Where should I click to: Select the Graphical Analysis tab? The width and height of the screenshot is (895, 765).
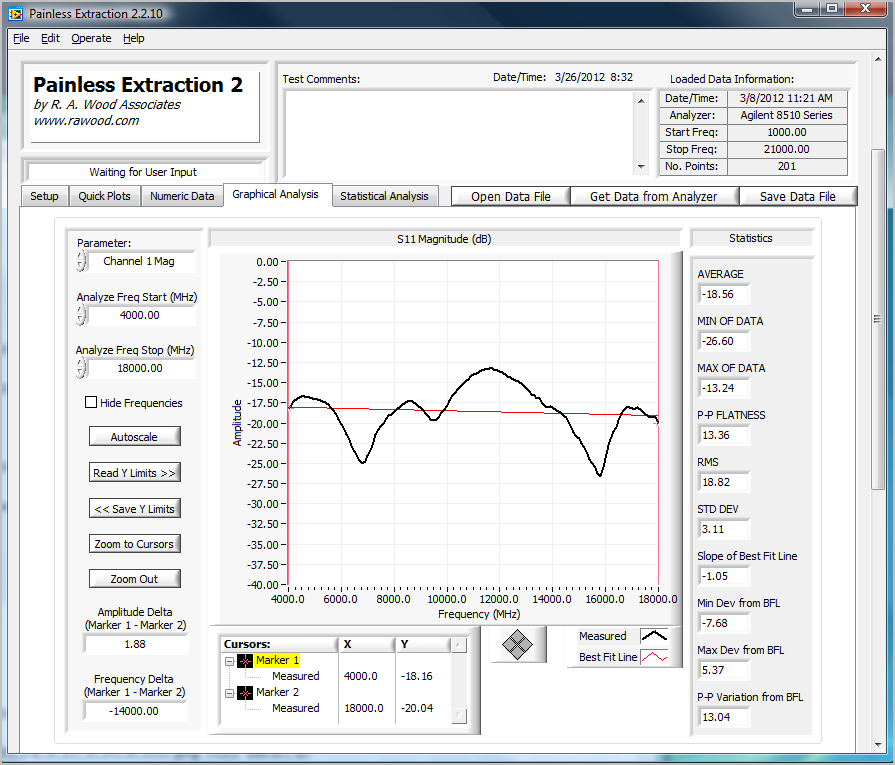(276, 194)
